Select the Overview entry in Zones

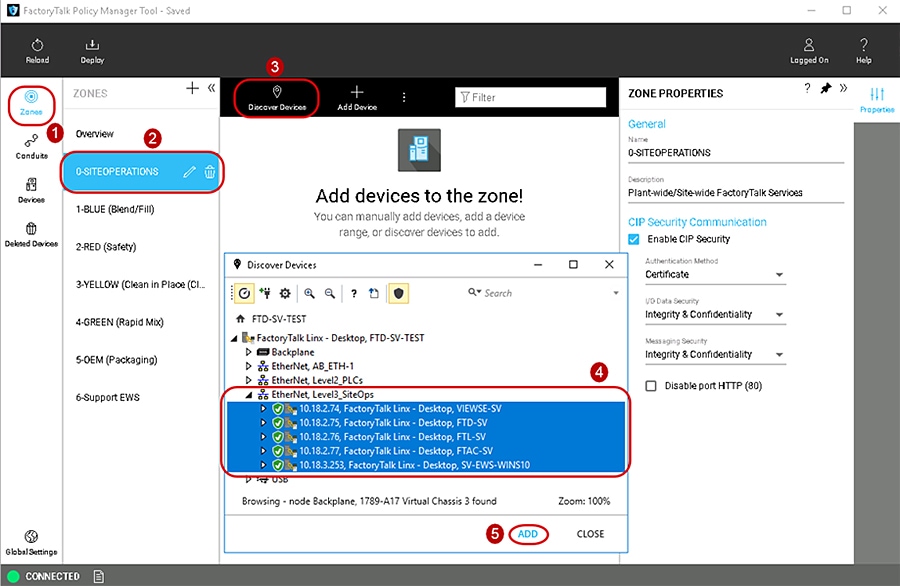95,134
